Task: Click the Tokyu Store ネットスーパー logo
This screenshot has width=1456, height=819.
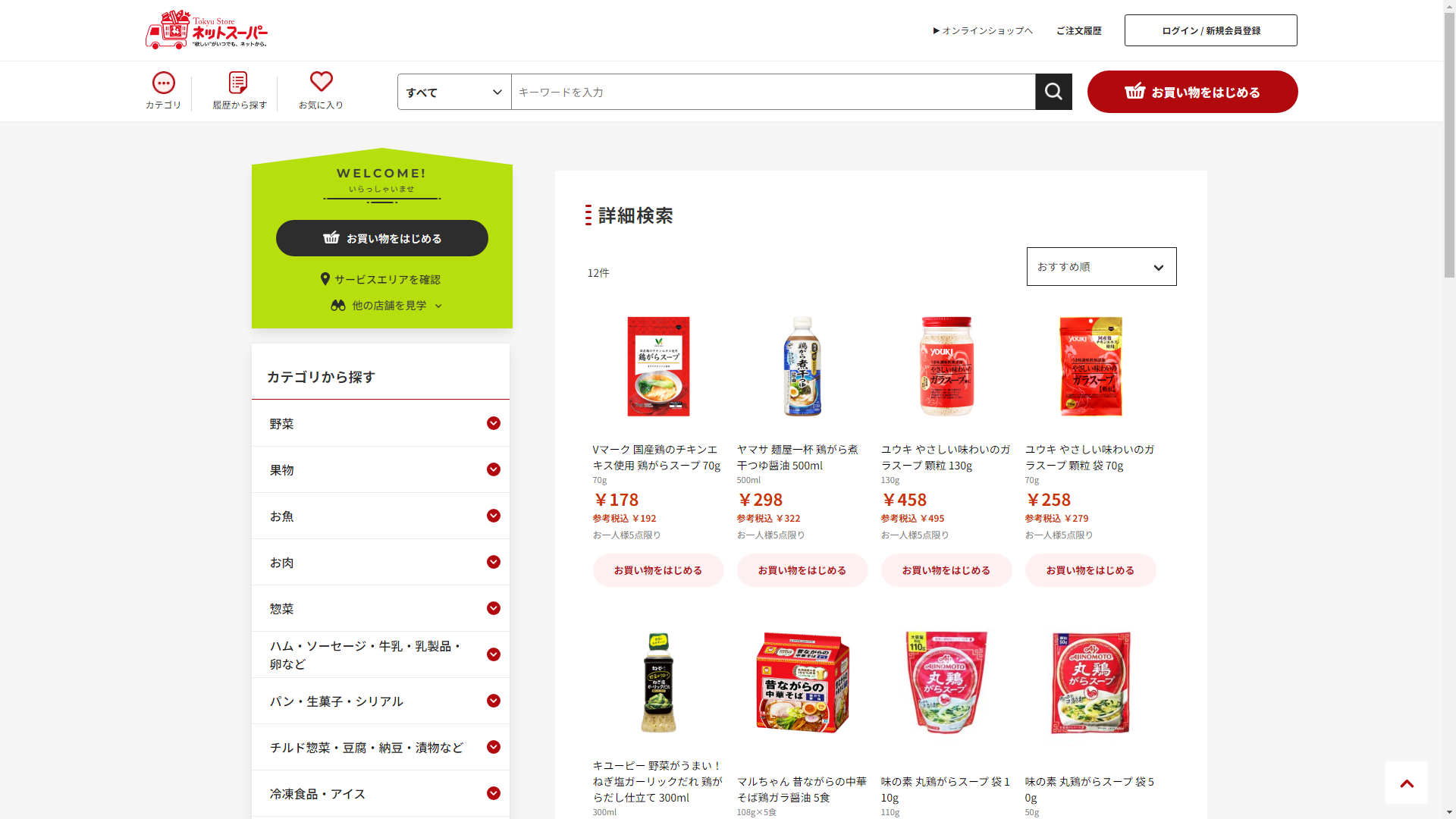Action: pyautogui.click(x=206, y=30)
